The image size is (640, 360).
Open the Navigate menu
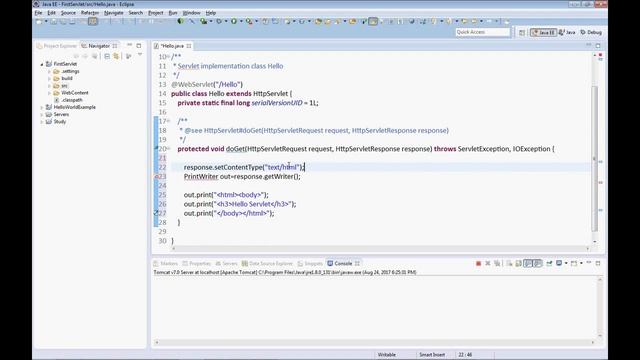(113, 13)
